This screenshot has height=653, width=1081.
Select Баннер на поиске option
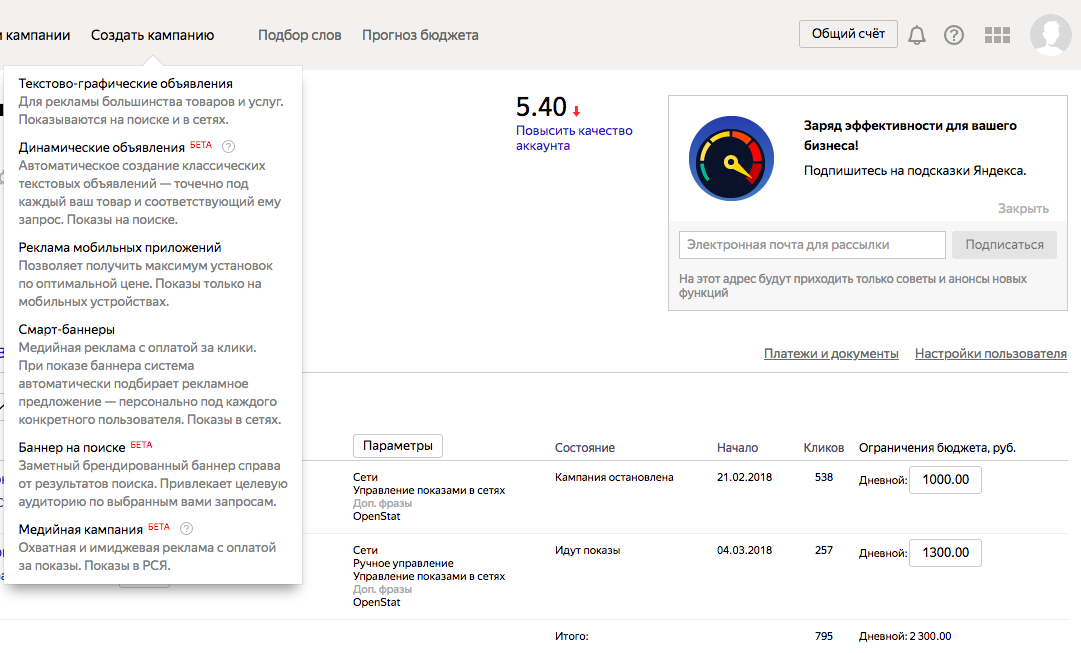coord(72,448)
